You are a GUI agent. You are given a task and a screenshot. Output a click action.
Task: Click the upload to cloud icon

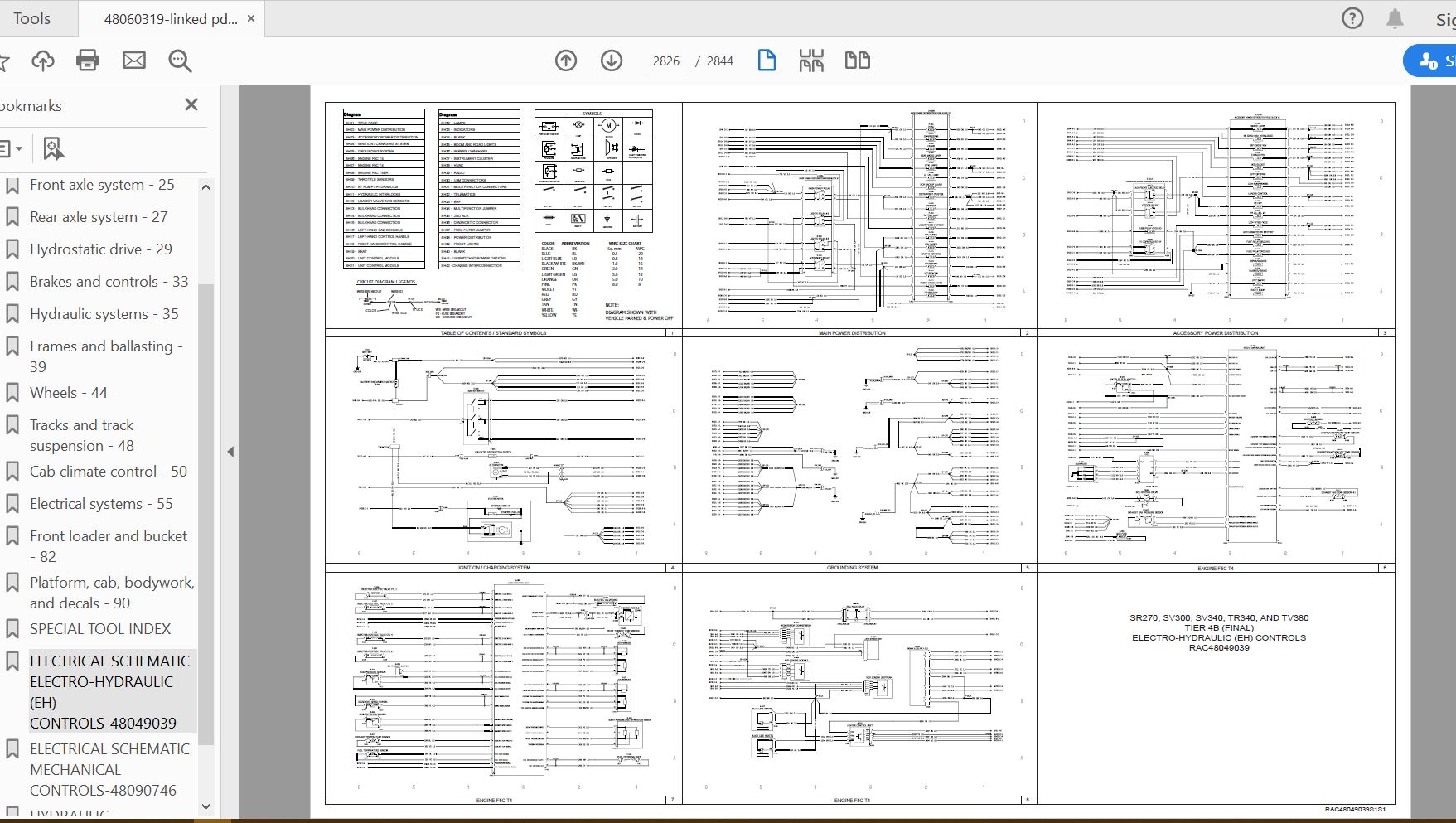43,61
